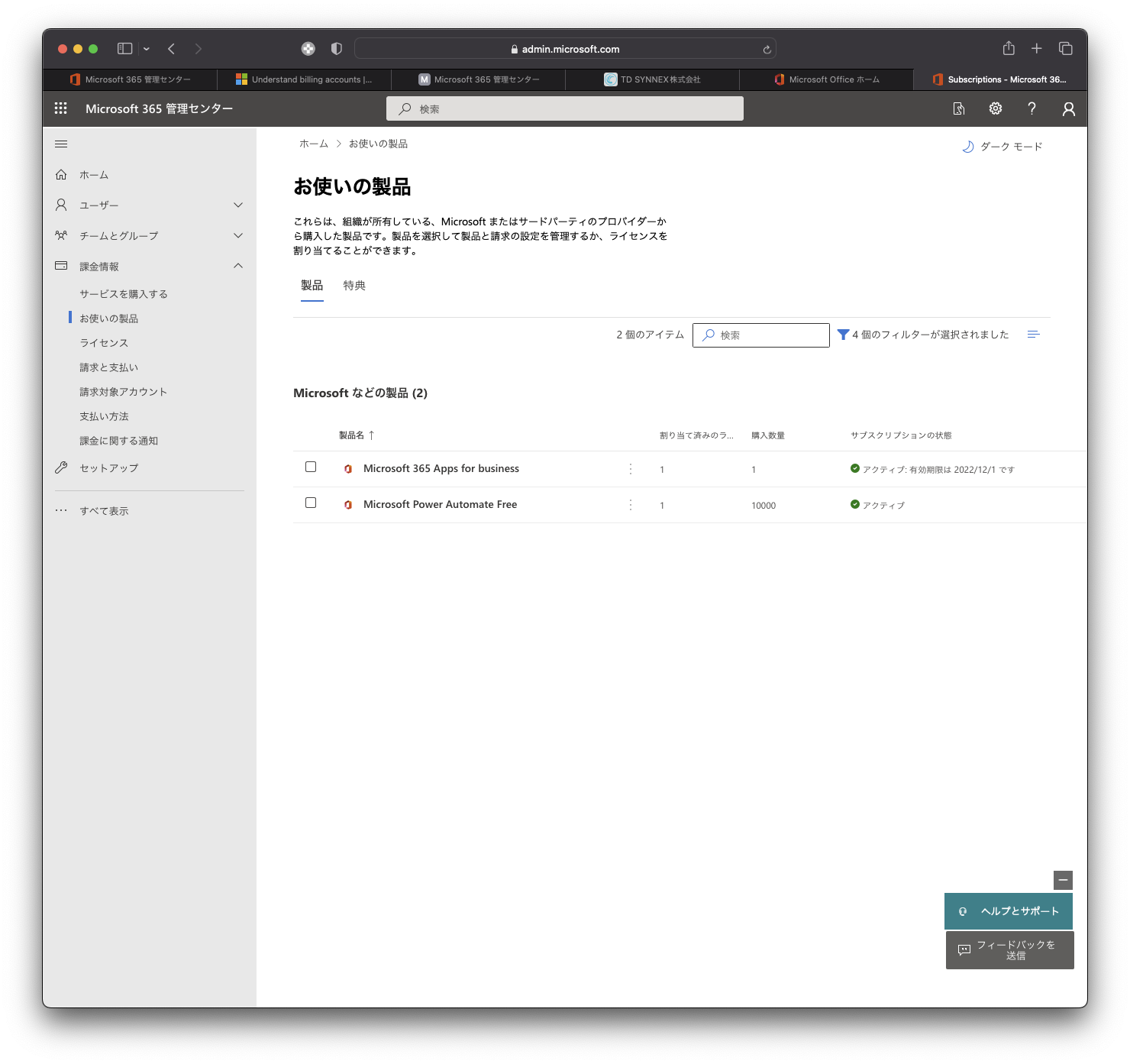This screenshot has width=1130, height=1064.
Task: Collapse the billing information chevron
Action: [238, 266]
